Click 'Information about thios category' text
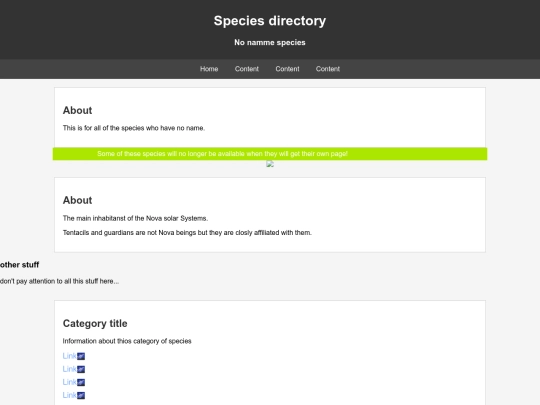 point(127,341)
